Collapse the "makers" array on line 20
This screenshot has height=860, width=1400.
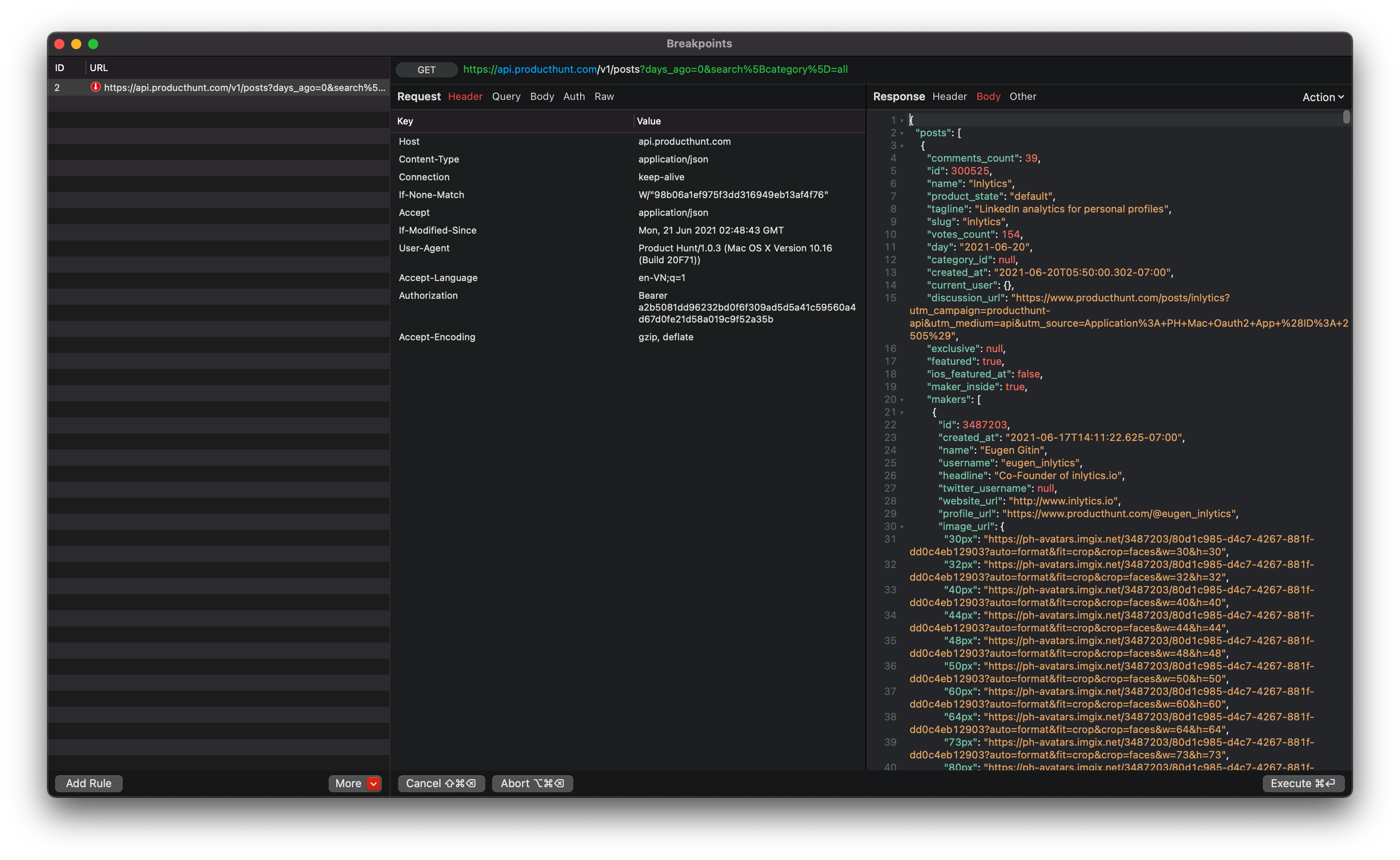click(x=902, y=400)
